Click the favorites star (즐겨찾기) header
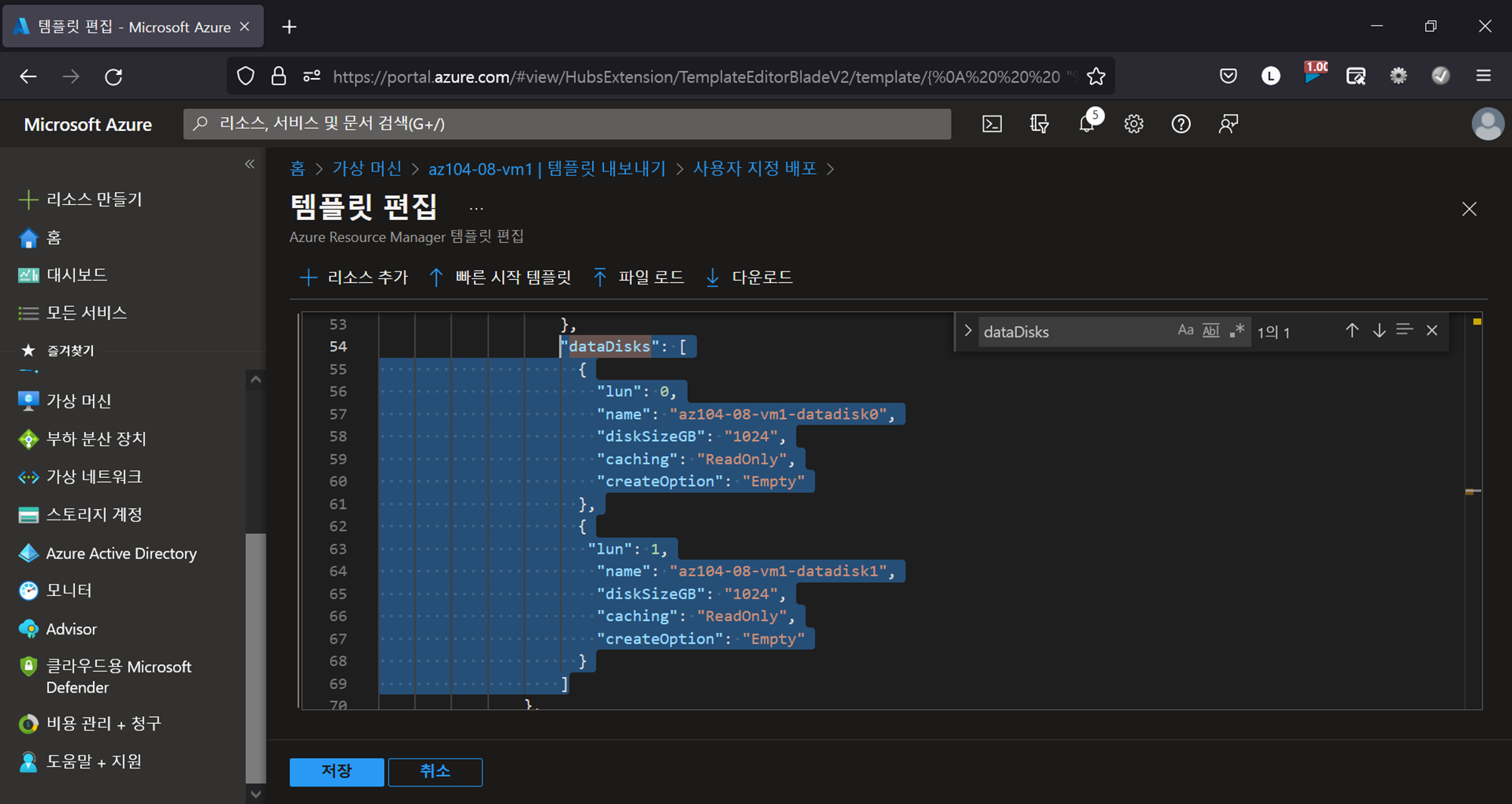This screenshot has width=1512, height=804. (57, 350)
